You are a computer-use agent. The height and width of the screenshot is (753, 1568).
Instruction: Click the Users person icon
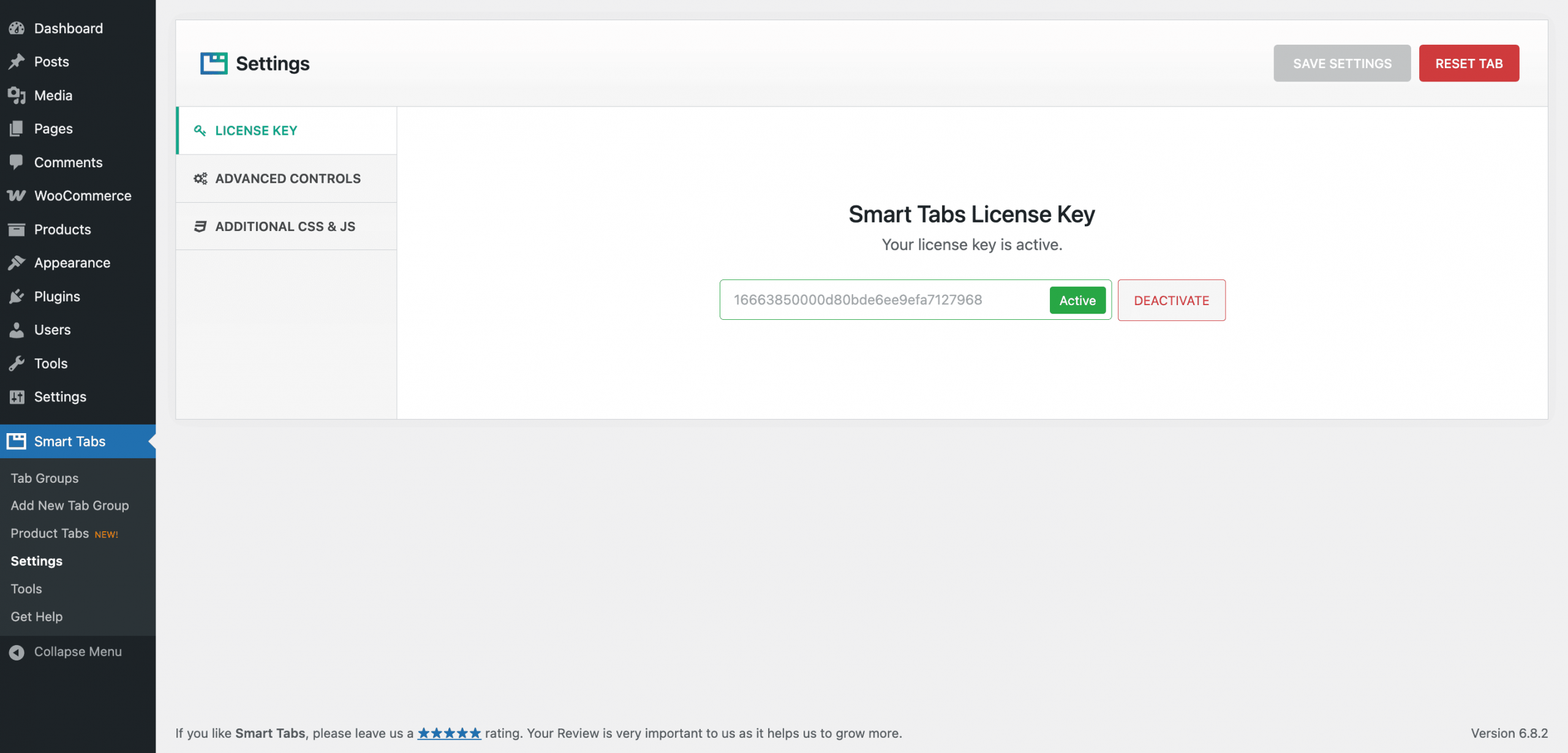click(17, 330)
